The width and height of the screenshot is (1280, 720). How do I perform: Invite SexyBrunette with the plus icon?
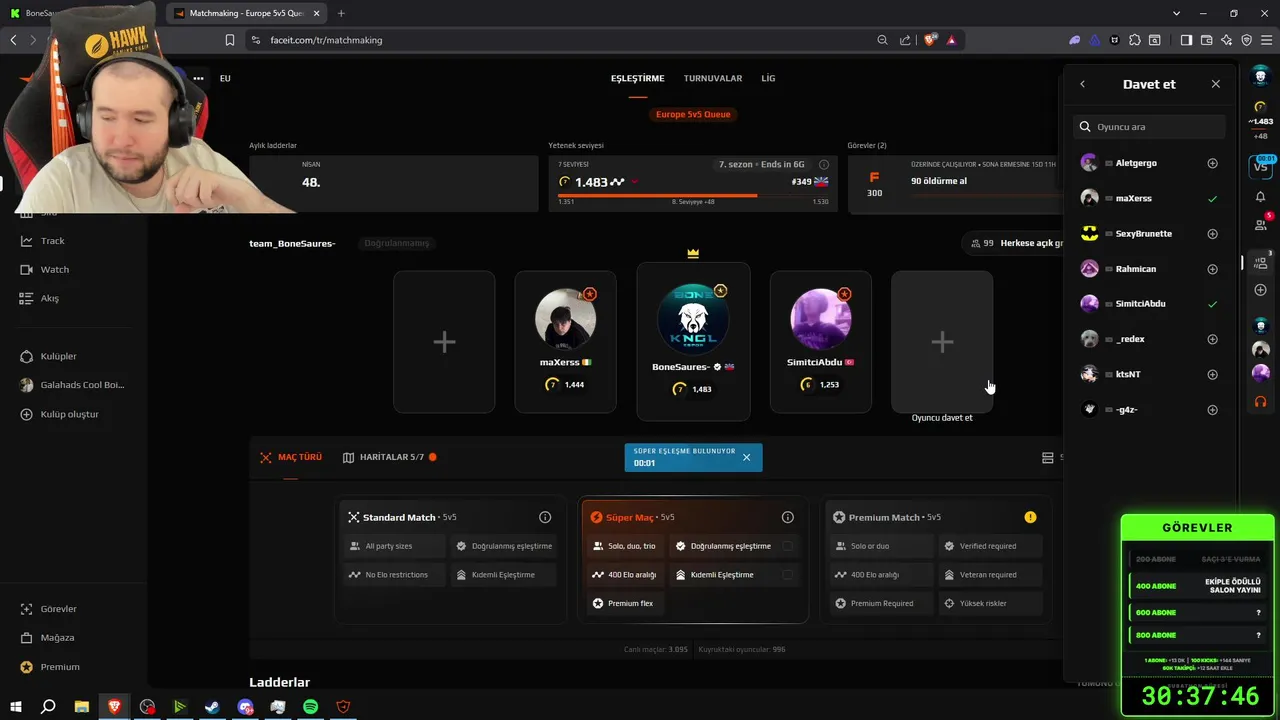1212,234
